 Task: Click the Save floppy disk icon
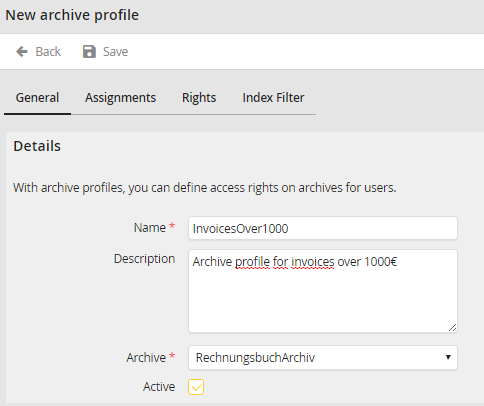point(89,52)
